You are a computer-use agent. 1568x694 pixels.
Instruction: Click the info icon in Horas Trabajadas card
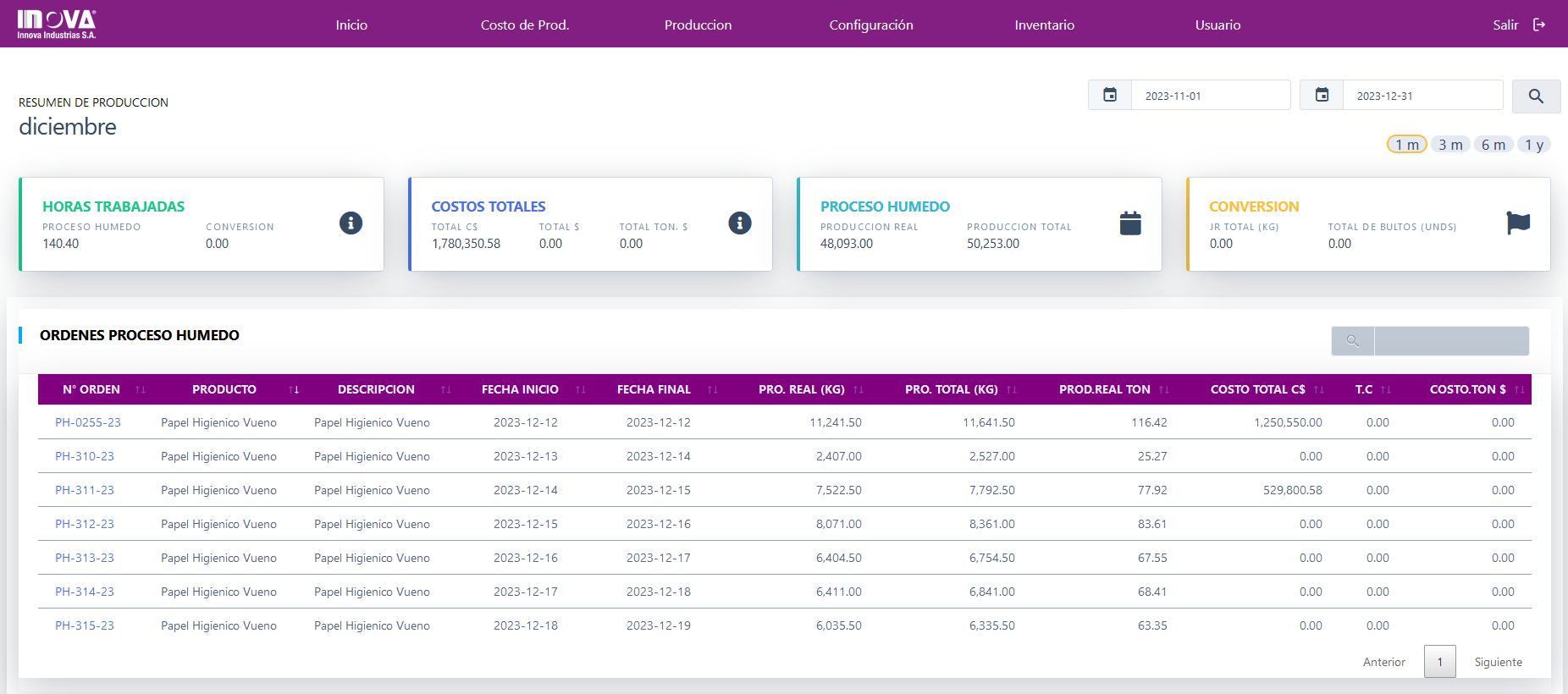click(x=351, y=223)
